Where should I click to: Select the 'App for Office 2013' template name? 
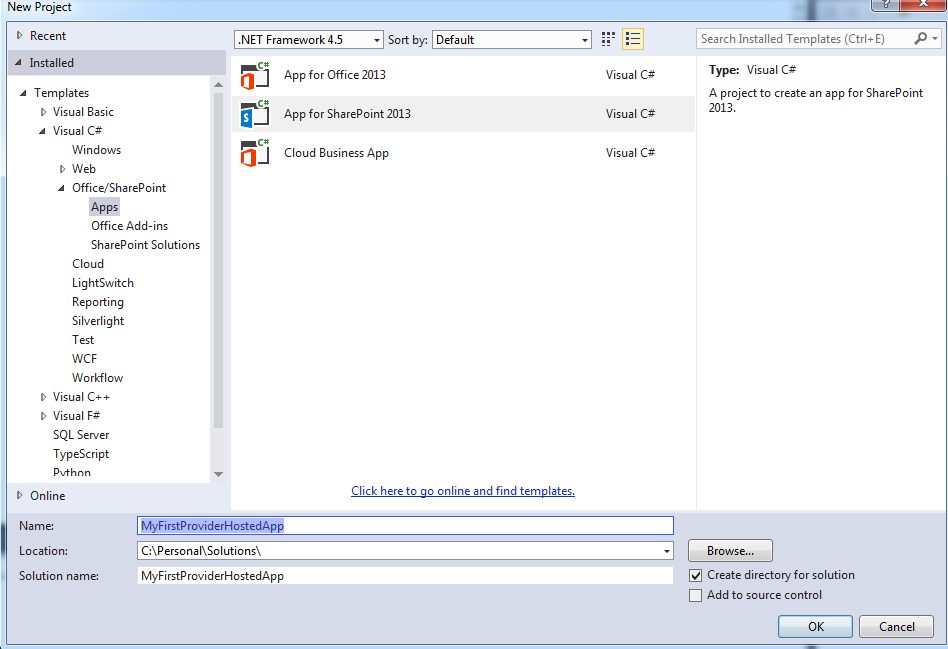coord(334,75)
